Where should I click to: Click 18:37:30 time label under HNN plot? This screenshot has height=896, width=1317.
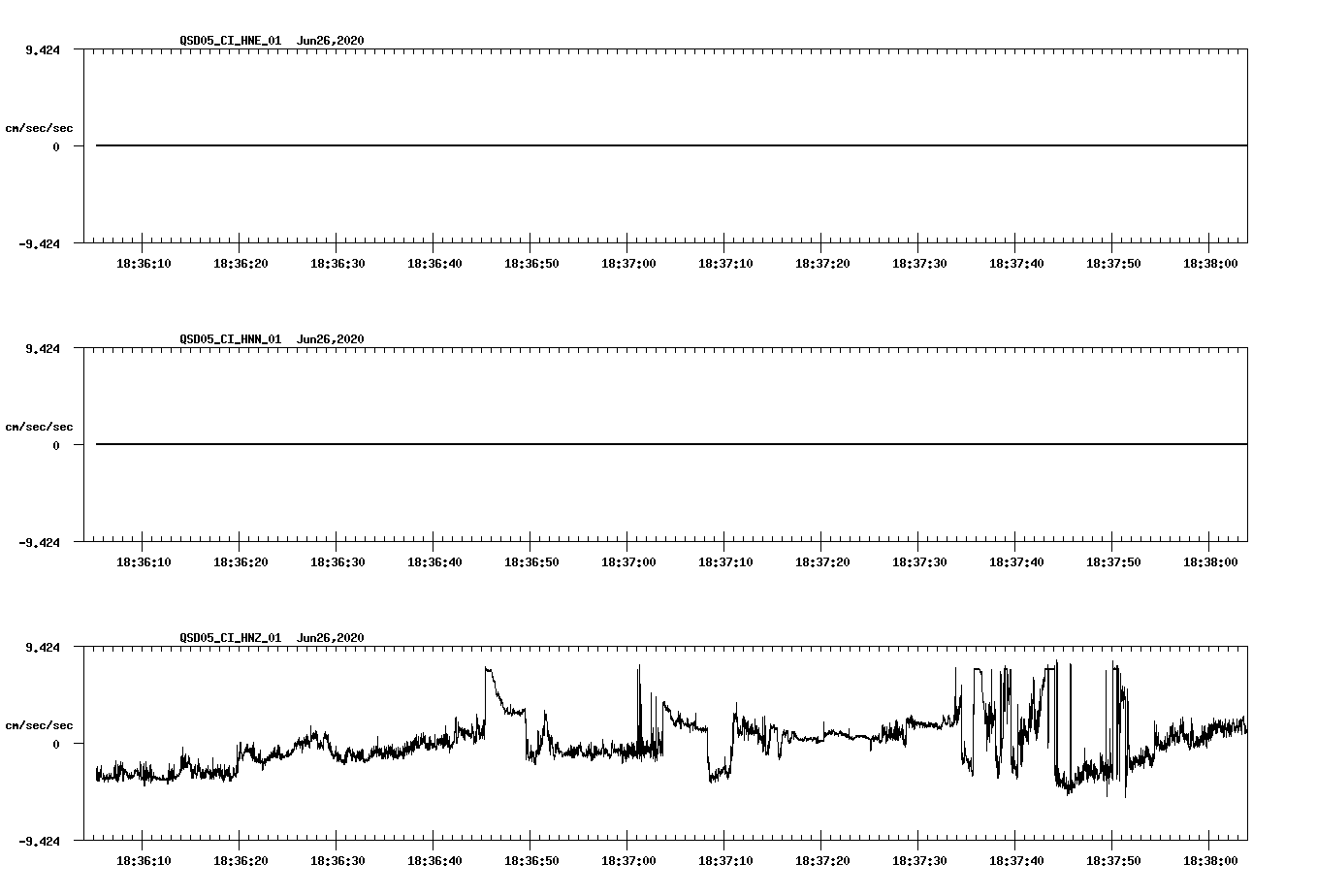[919, 562]
